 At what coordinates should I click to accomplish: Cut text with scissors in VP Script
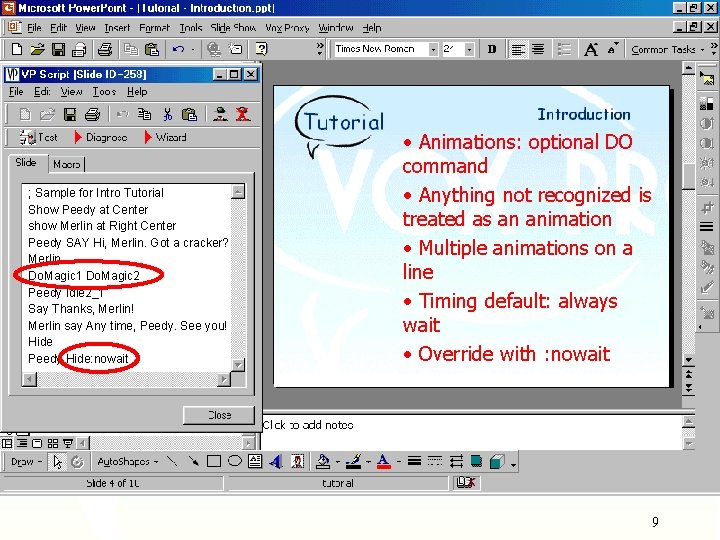point(168,114)
